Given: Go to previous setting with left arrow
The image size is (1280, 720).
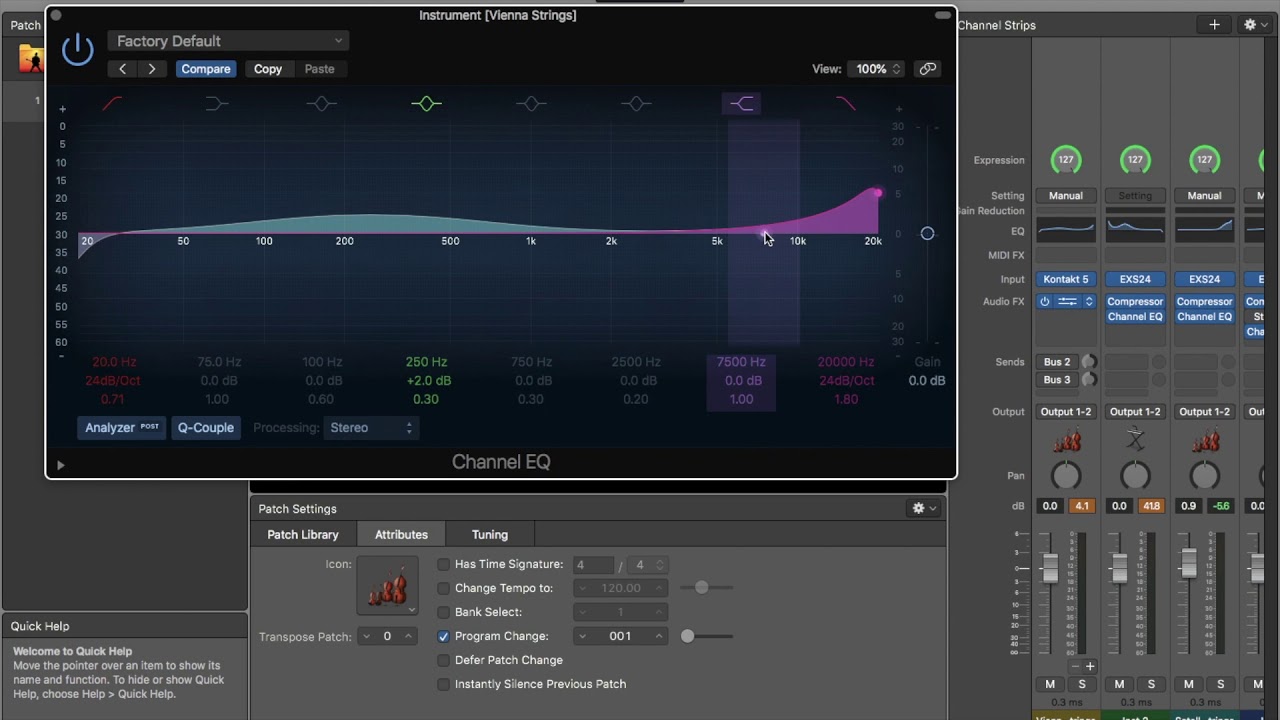Looking at the screenshot, I should [x=122, y=69].
